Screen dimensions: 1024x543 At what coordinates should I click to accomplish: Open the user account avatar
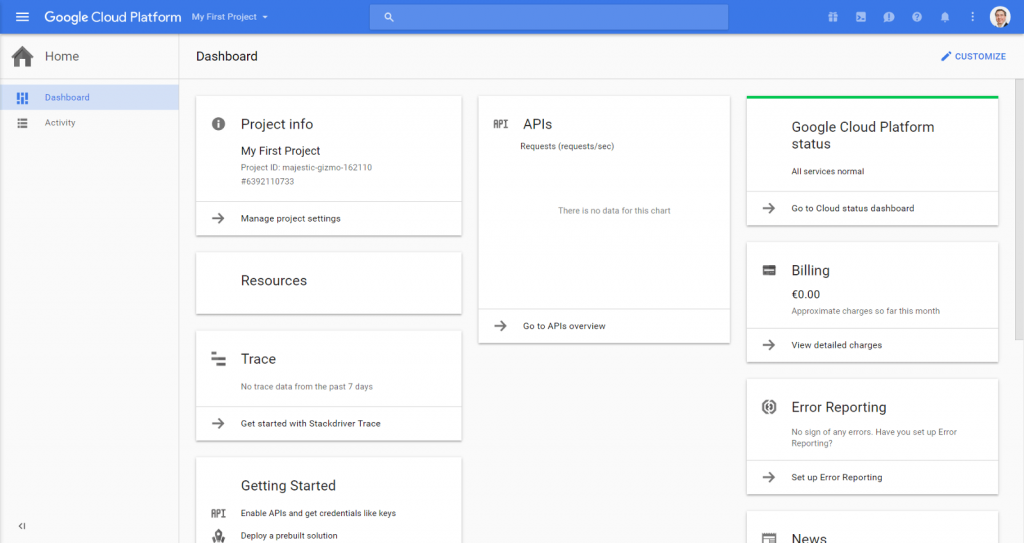(x=1000, y=17)
